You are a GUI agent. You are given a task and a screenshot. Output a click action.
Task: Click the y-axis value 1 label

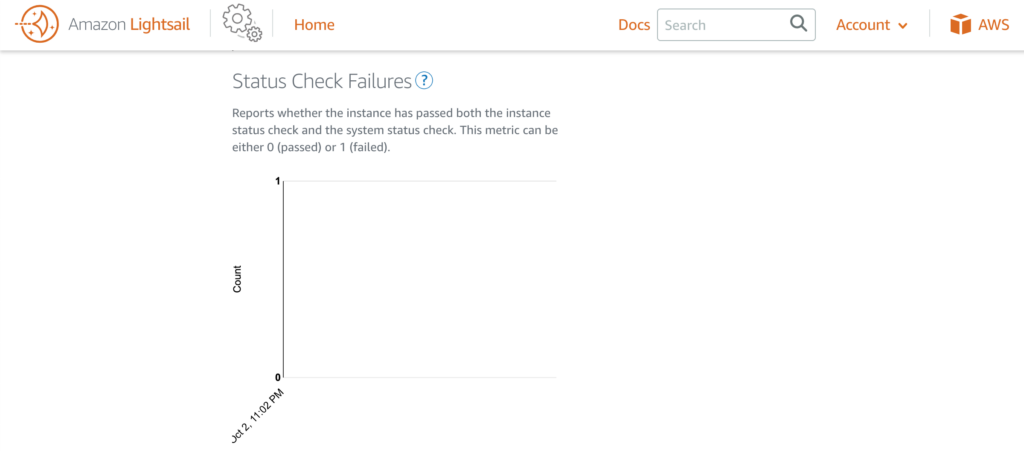278,181
